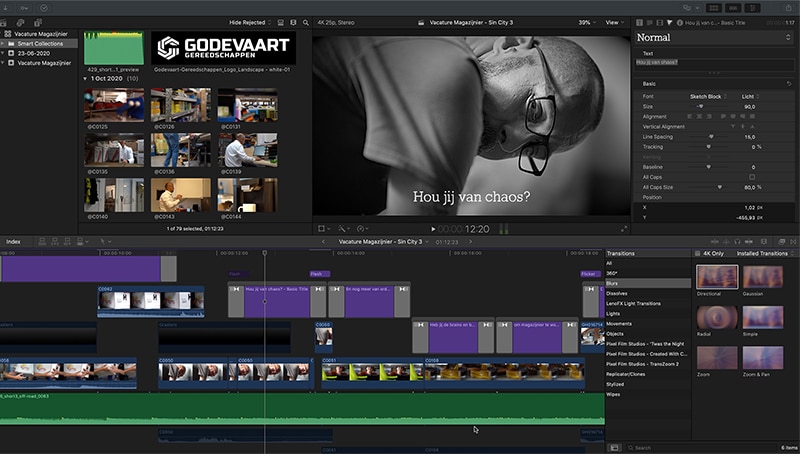Select the Radial transition thumbnail
Viewport: 800px width, 454px height.
[717, 317]
